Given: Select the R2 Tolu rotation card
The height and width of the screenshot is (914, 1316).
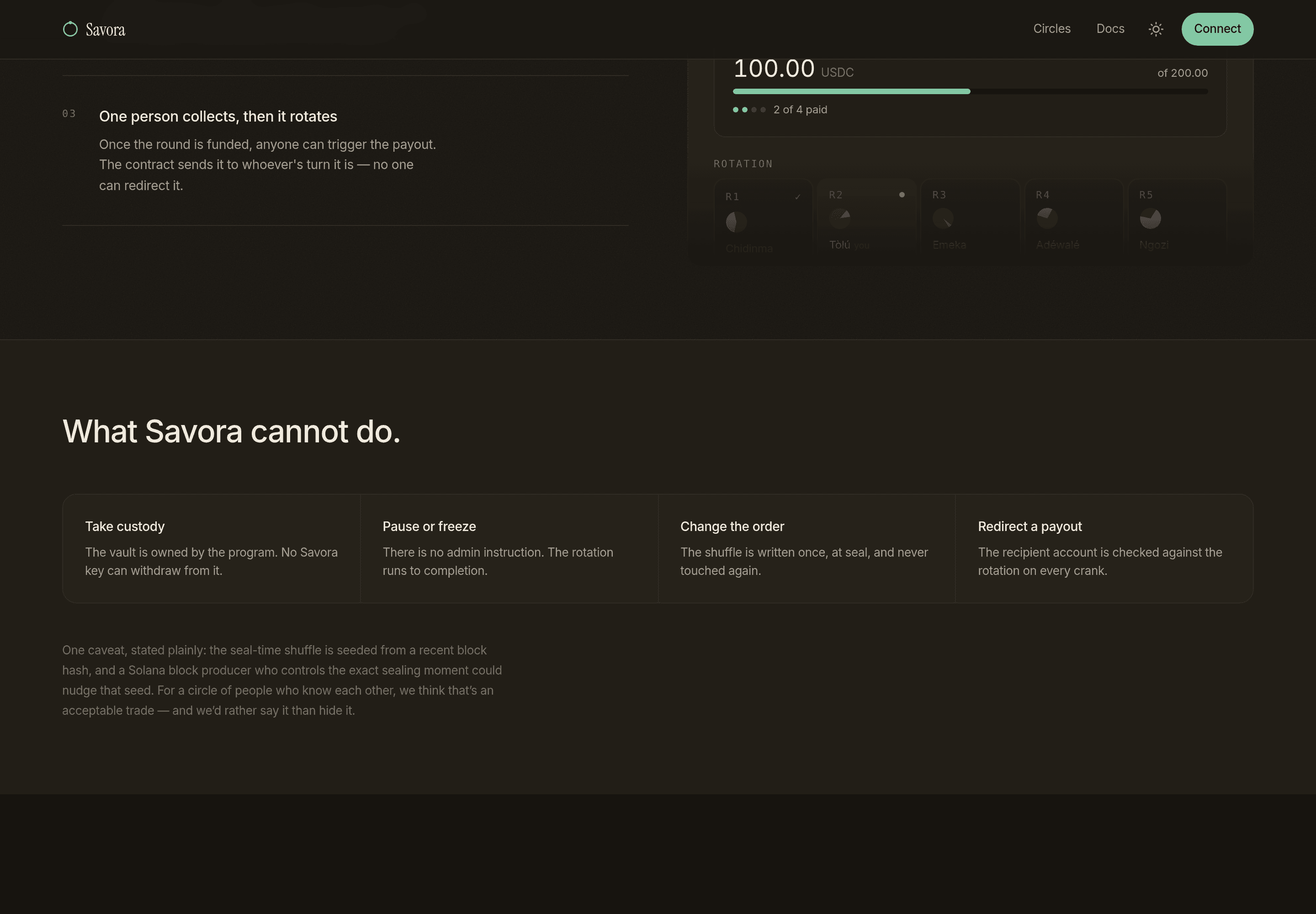Looking at the screenshot, I should click(x=866, y=218).
